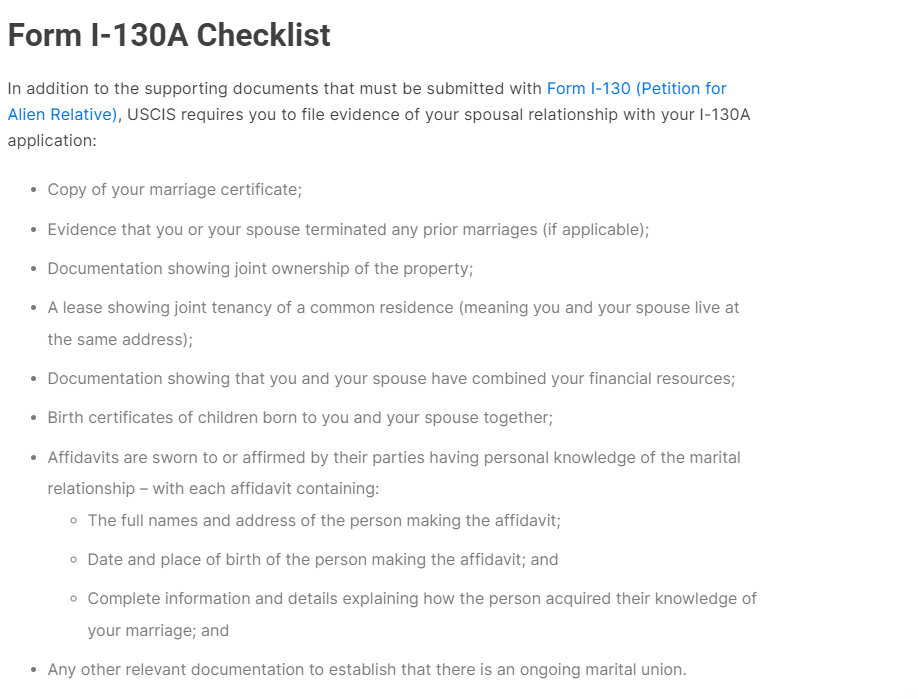Click the word 'USCIS' in the intro paragraph

151,114
